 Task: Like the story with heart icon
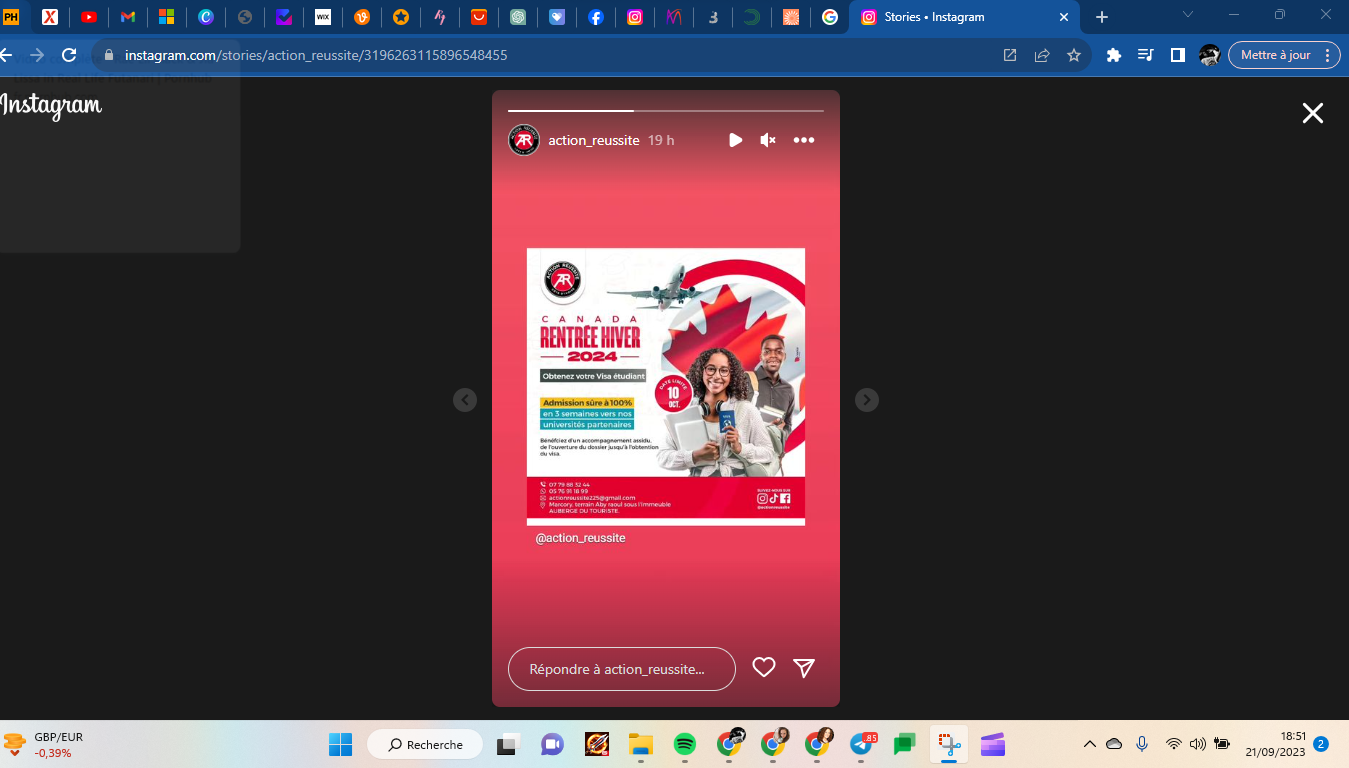pyautogui.click(x=764, y=668)
